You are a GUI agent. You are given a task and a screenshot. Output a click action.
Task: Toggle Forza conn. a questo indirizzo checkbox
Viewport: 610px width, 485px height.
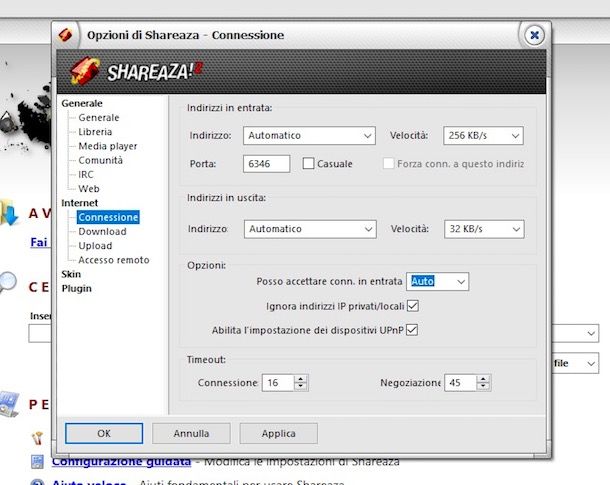click(388, 163)
